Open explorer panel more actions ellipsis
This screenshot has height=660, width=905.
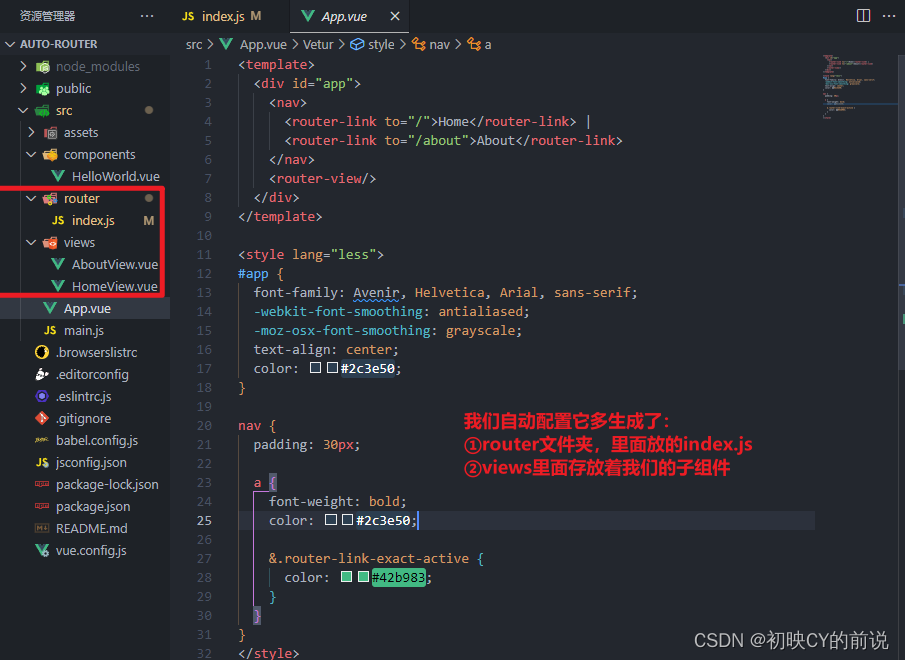point(147,16)
